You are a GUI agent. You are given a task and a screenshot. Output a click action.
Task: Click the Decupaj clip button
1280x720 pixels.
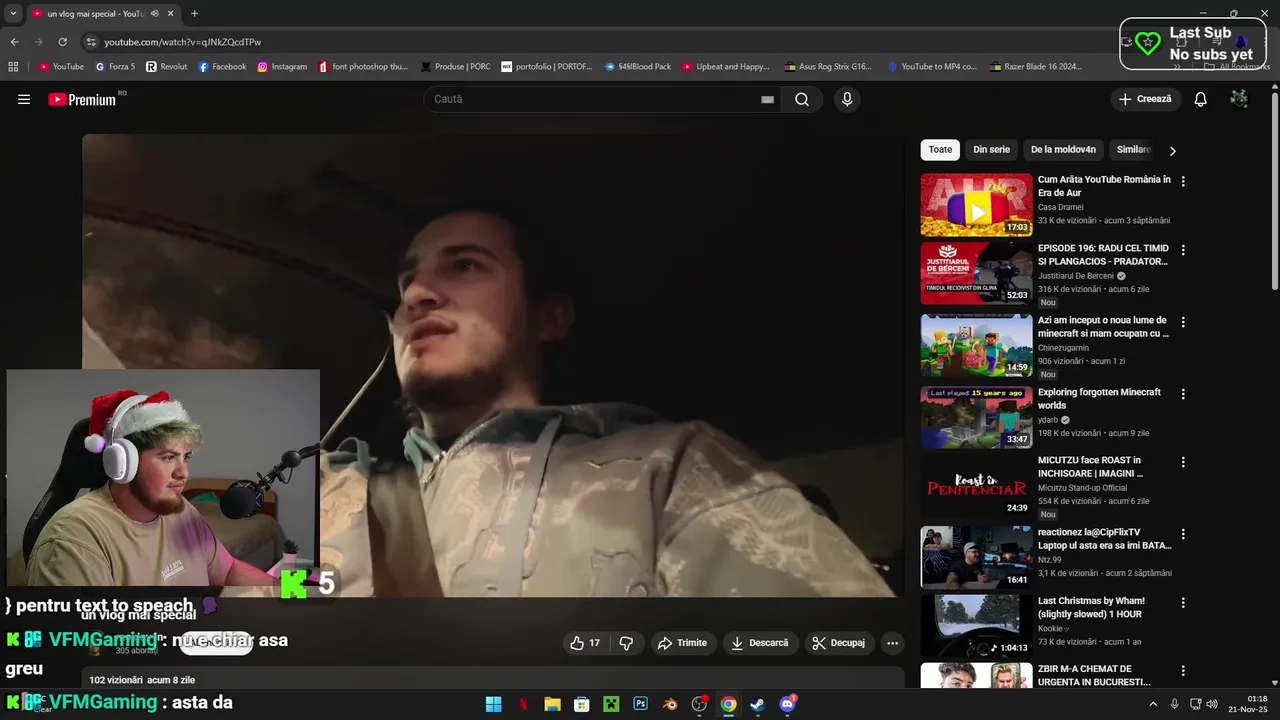point(839,643)
